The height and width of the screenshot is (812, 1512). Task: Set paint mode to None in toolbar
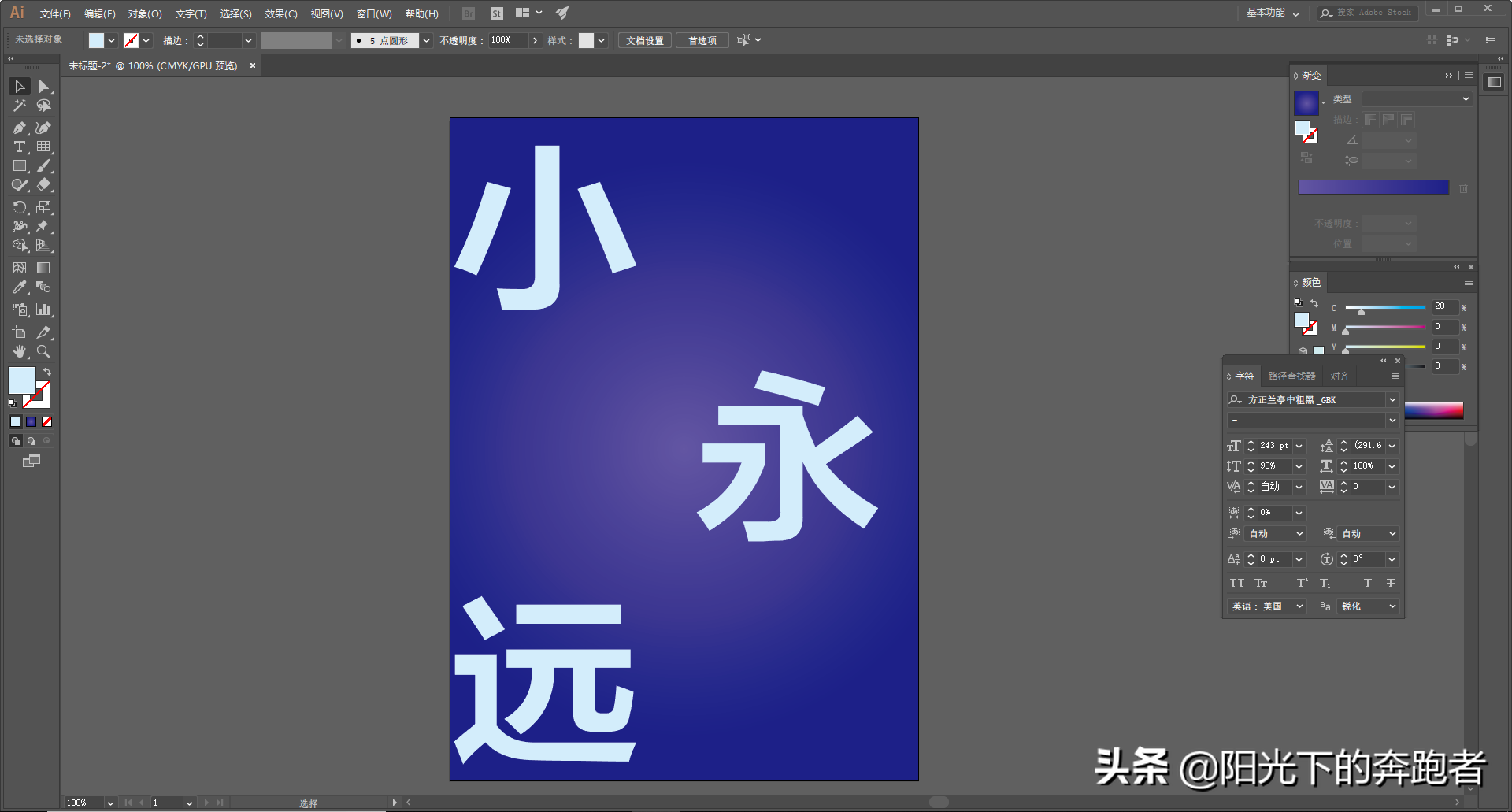click(x=47, y=422)
